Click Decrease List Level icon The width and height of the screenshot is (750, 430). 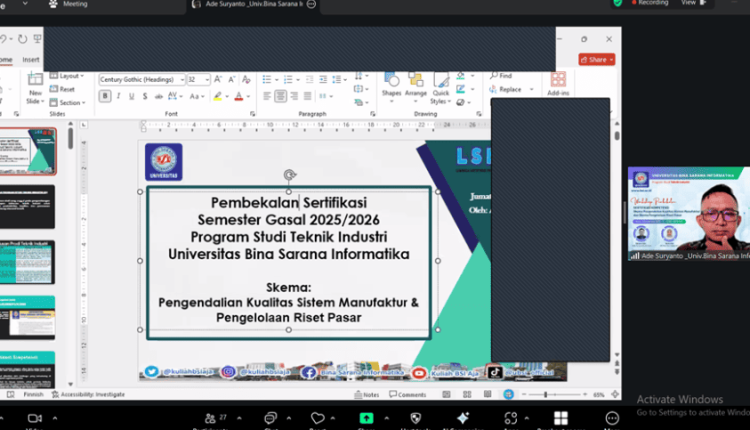click(309, 79)
